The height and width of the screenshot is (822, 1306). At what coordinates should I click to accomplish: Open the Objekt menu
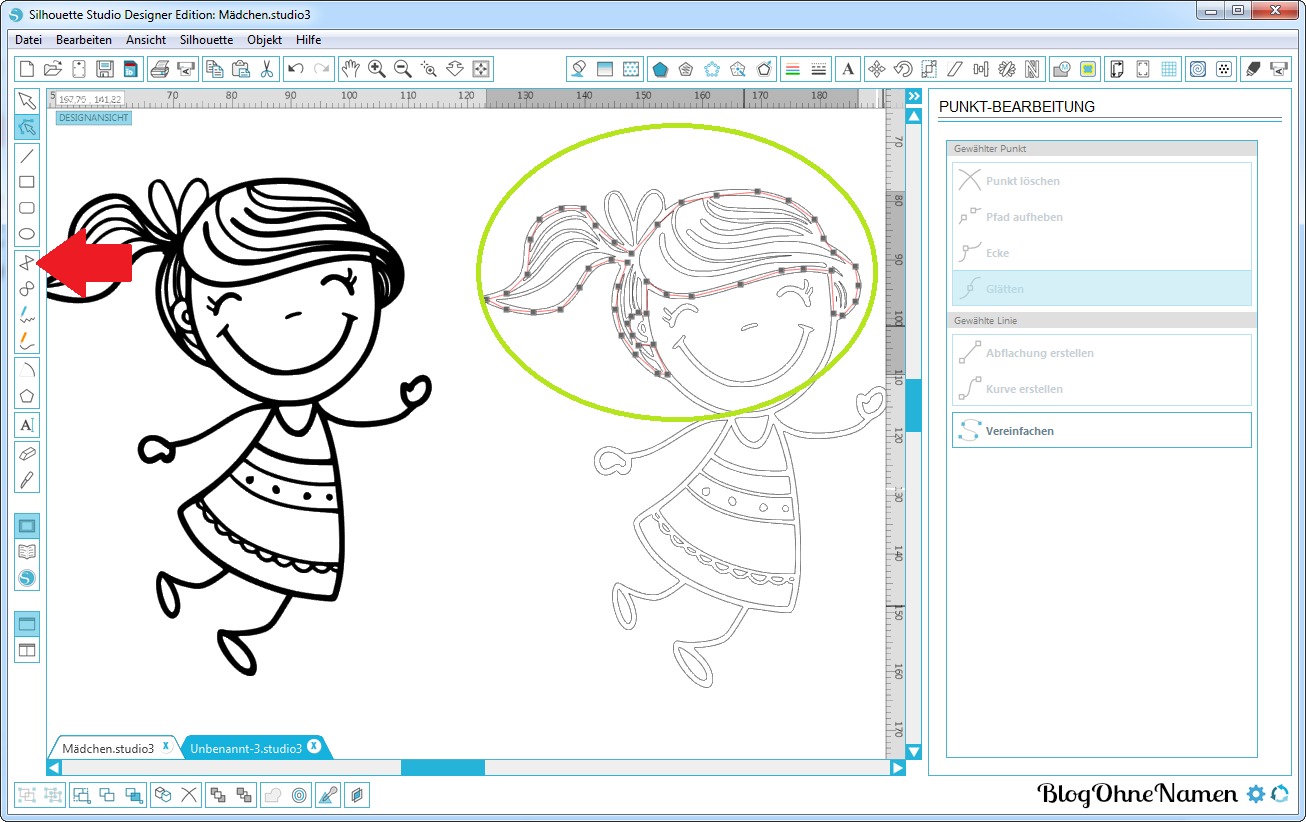pos(264,40)
